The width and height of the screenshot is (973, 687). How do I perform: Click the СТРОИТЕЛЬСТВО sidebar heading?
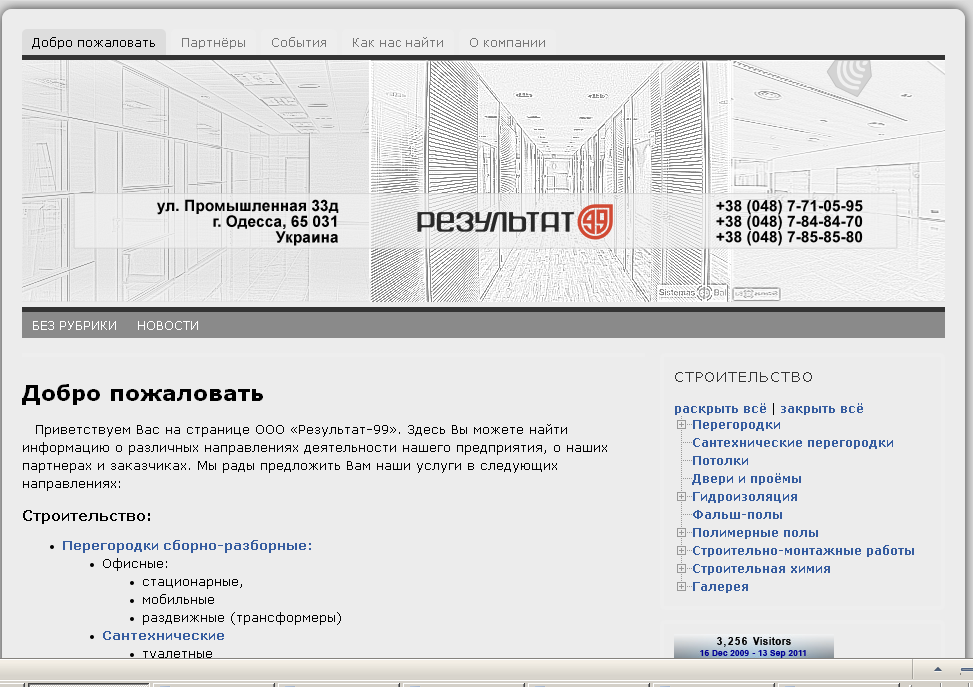(x=743, y=377)
